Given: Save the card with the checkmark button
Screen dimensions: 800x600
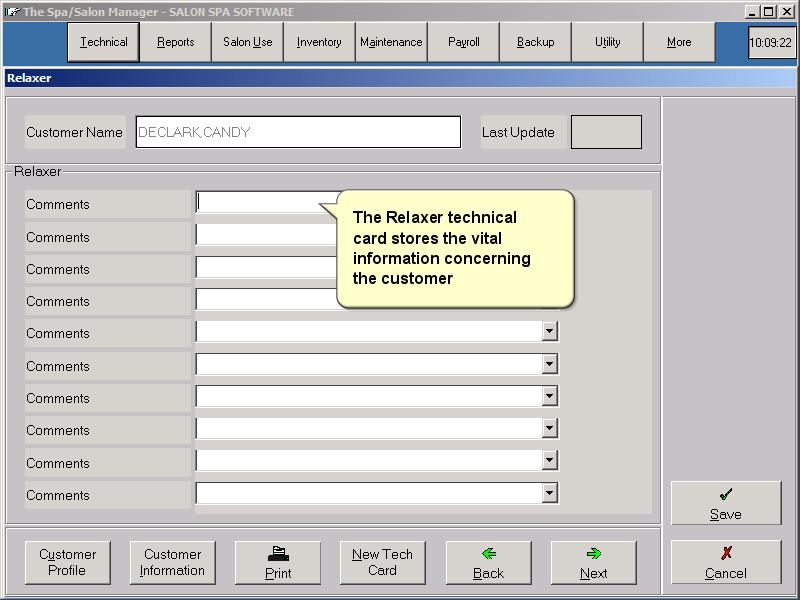Looking at the screenshot, I should tap(725, 503).
